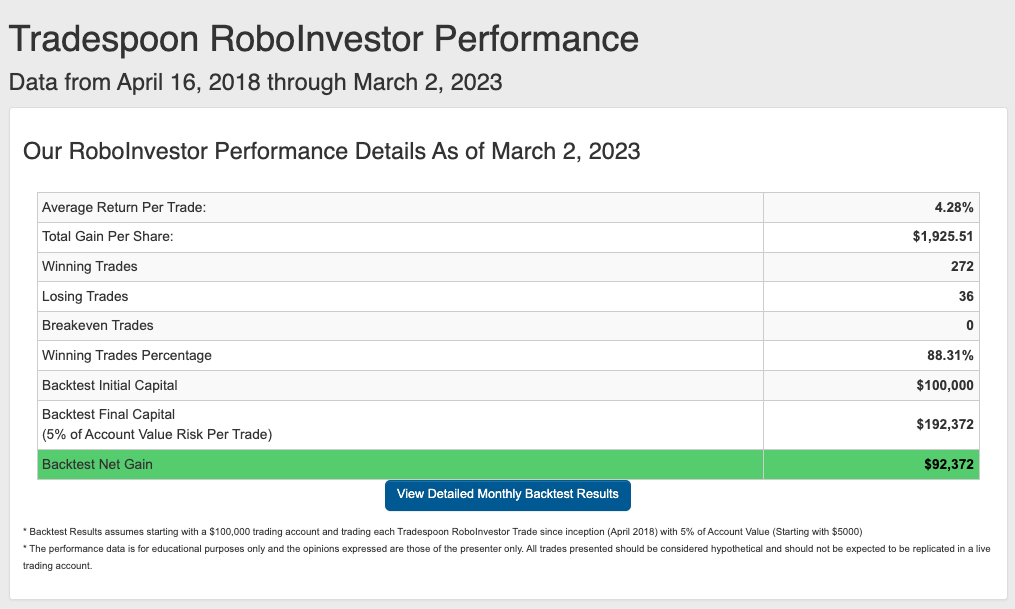Viewport: 1015px width, 609px height.
Task: Select the backtest results assumption footnote
Action: (x=443, y=532)
